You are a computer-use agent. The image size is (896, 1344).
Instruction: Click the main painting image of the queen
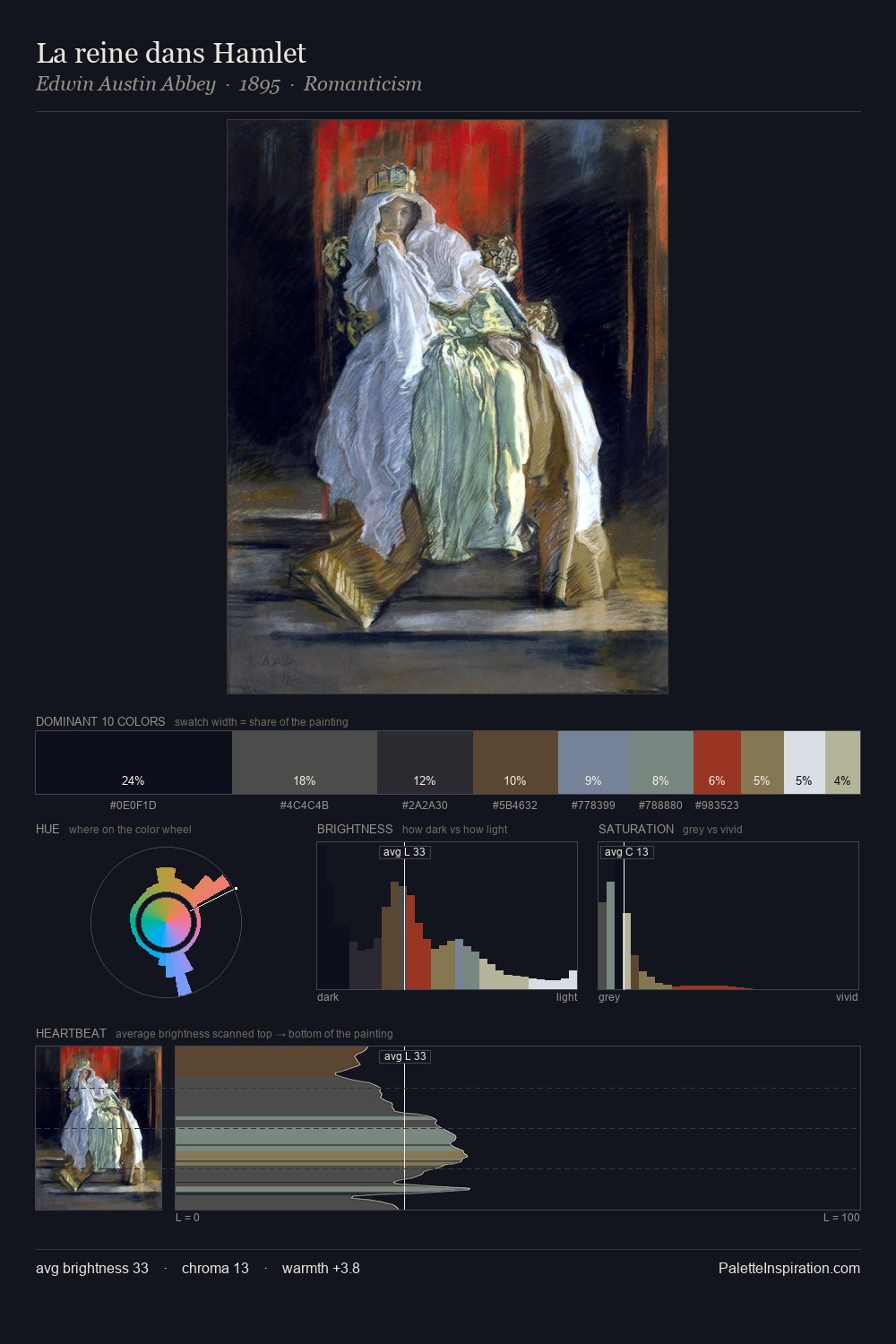pyautogui.click(x=447, y=407)
